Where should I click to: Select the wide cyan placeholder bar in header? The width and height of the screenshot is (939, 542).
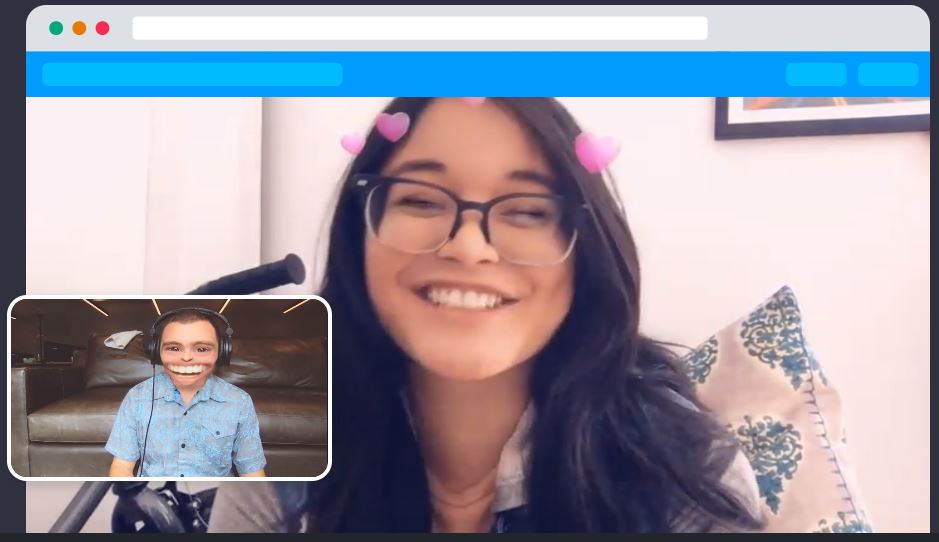coord(192,74)
